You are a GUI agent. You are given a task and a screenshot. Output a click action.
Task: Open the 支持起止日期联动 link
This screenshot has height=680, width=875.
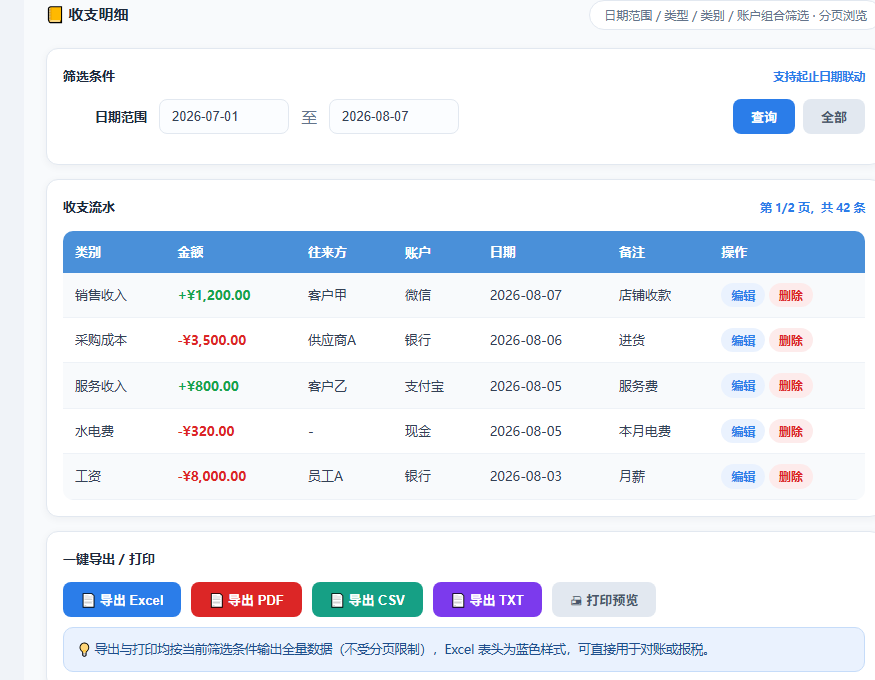point(819,77)
